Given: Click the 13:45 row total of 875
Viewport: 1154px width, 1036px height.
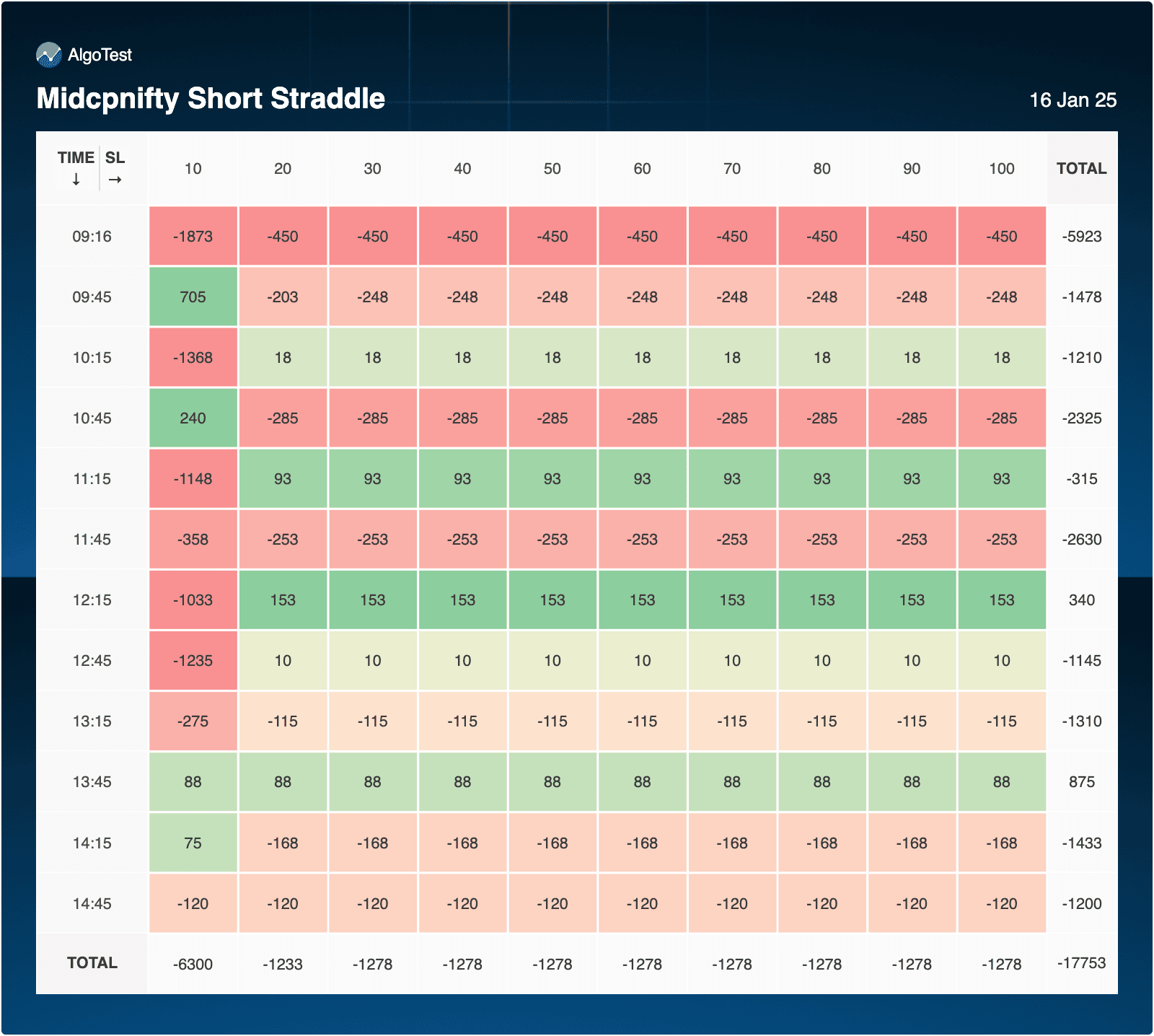Looking at the screenshot, I should 1081,782.
